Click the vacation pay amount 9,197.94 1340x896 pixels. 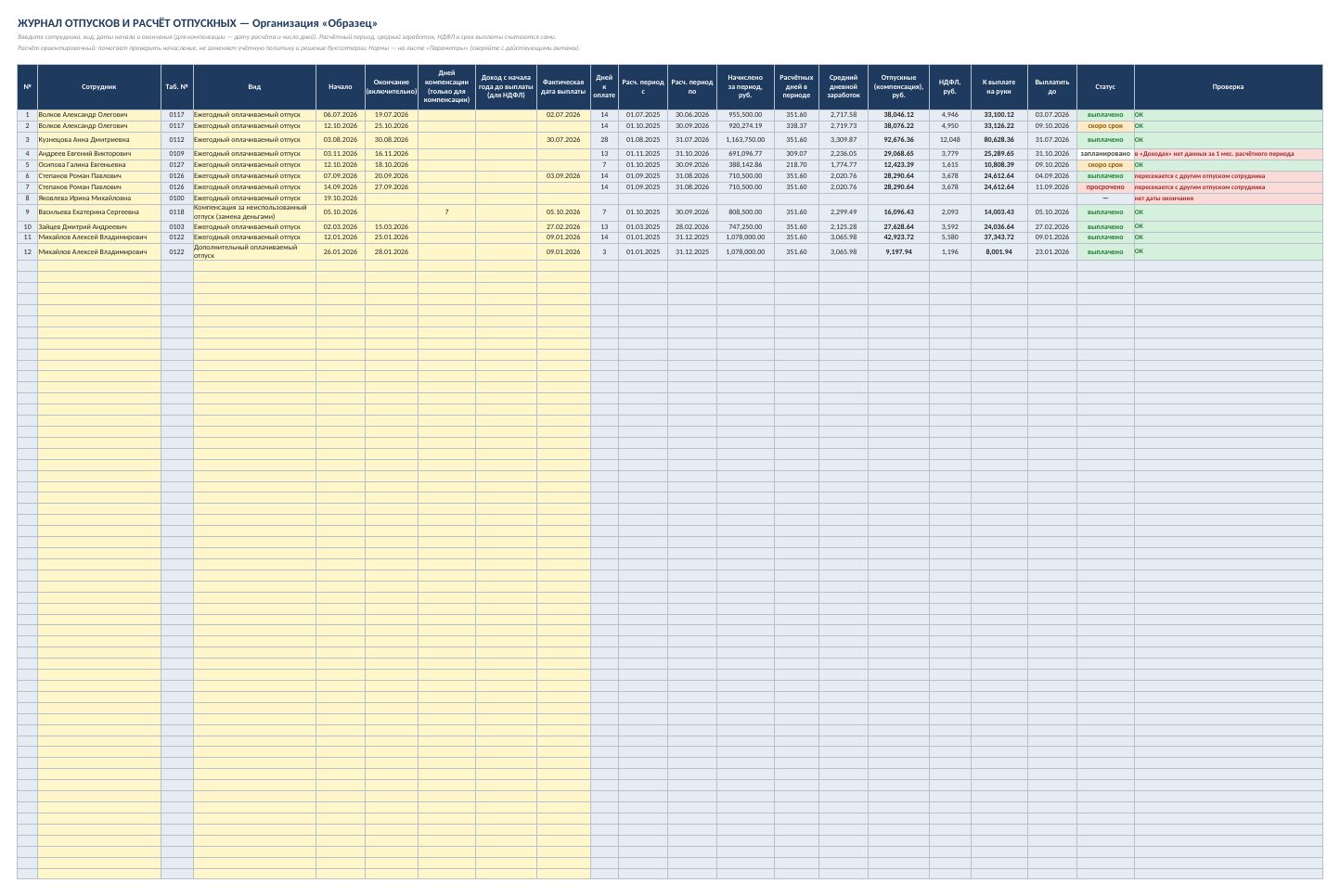(898, 252)
